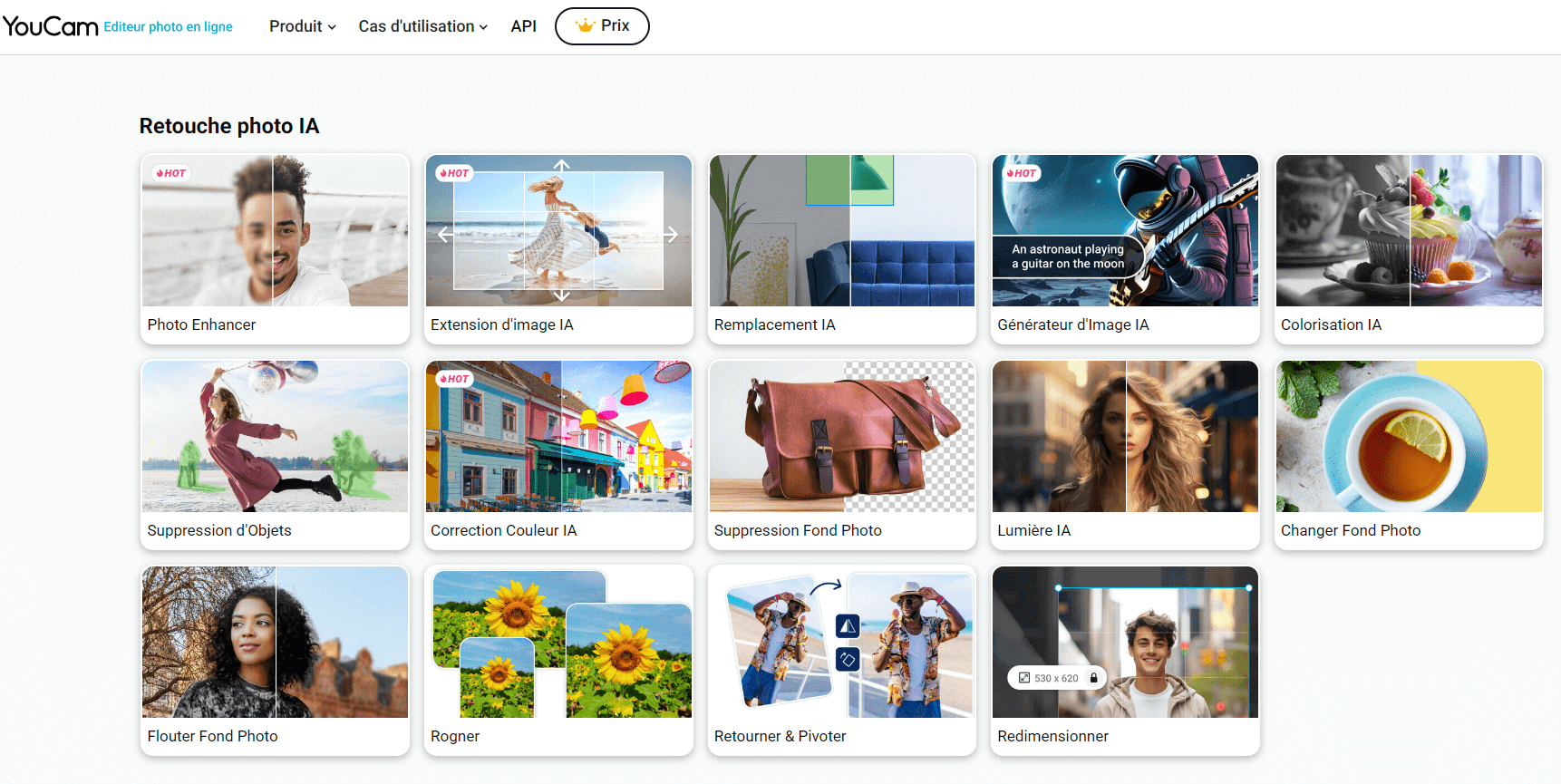Select the Rogner crop tool card
Image resolution: width=1561 pixels, height=784 pixels.
557,660
